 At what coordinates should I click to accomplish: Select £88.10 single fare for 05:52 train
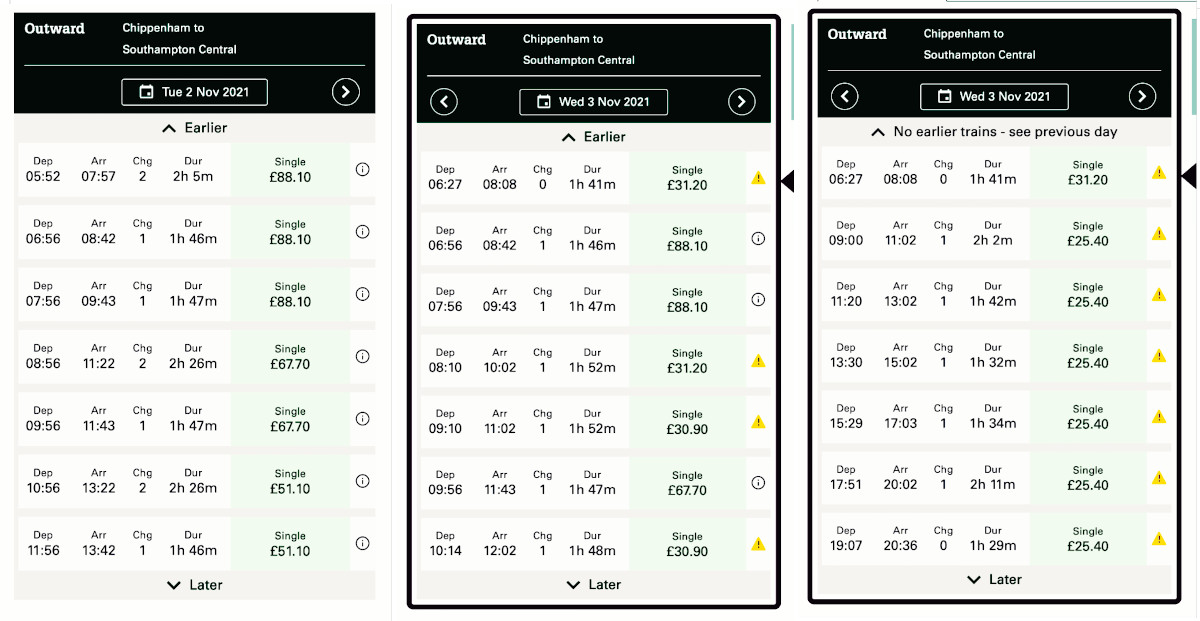290,170
